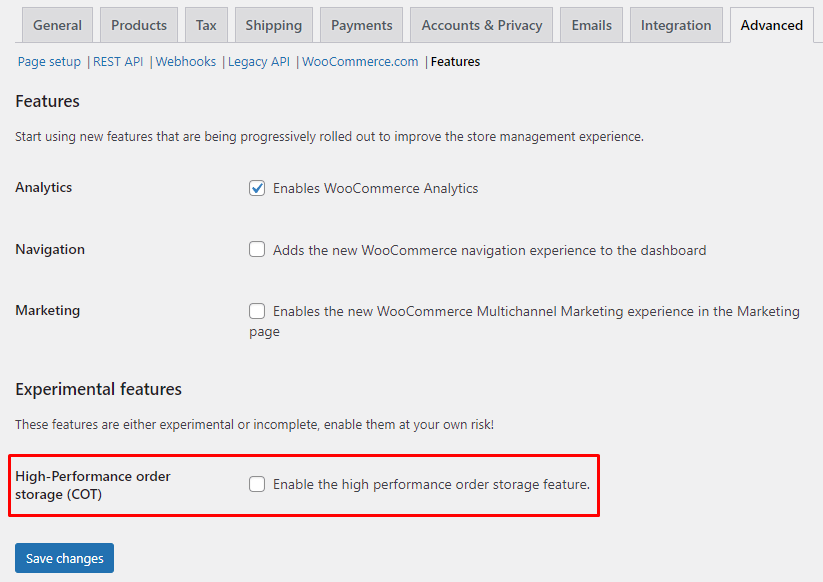Image resolution: width=823 pixels, height=582 pixels.
Task: Disable the WooCommerce Analytics checkbox
Action: coord(257,188)
